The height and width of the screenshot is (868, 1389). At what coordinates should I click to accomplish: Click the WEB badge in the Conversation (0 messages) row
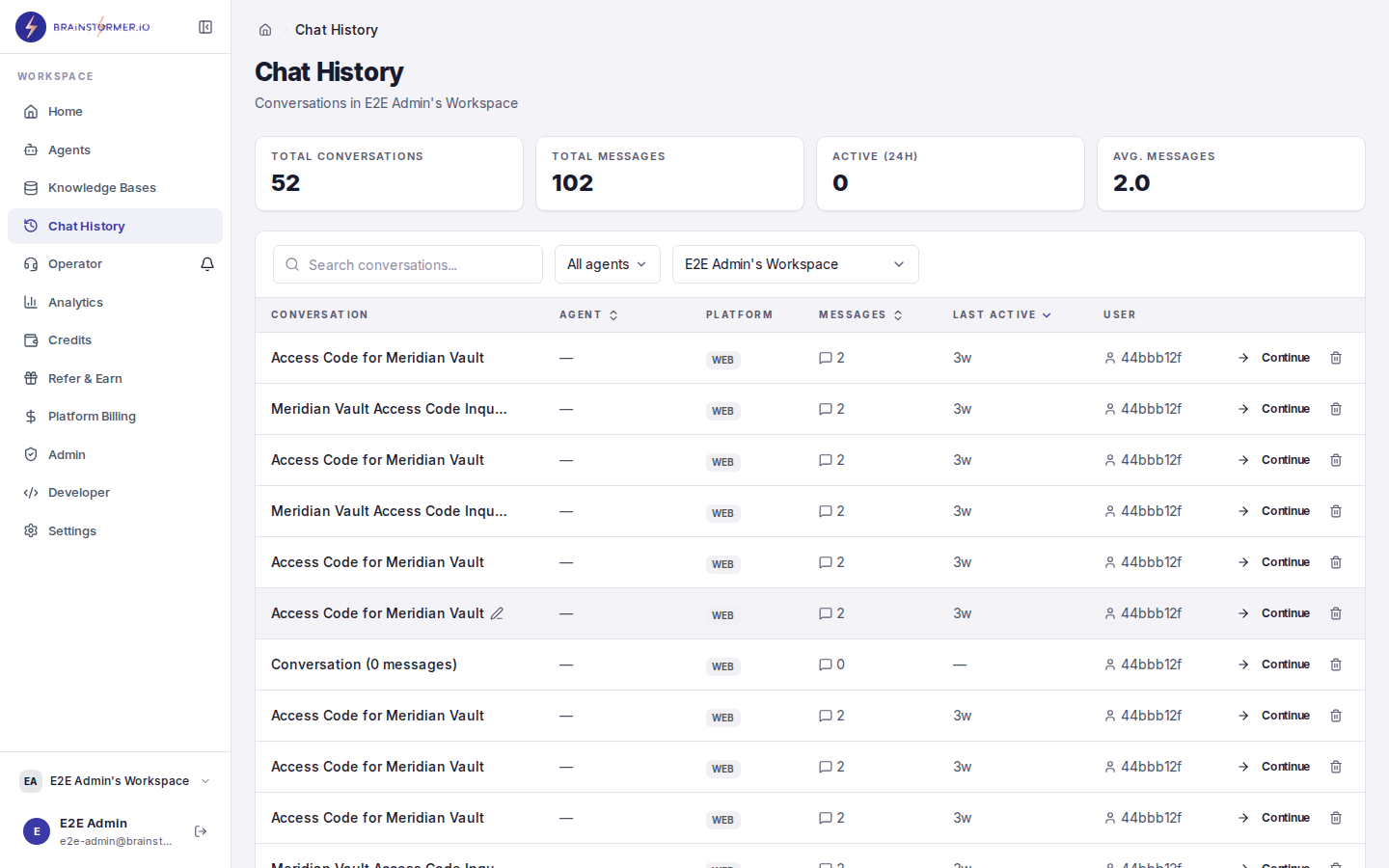(x=722, y=666)
